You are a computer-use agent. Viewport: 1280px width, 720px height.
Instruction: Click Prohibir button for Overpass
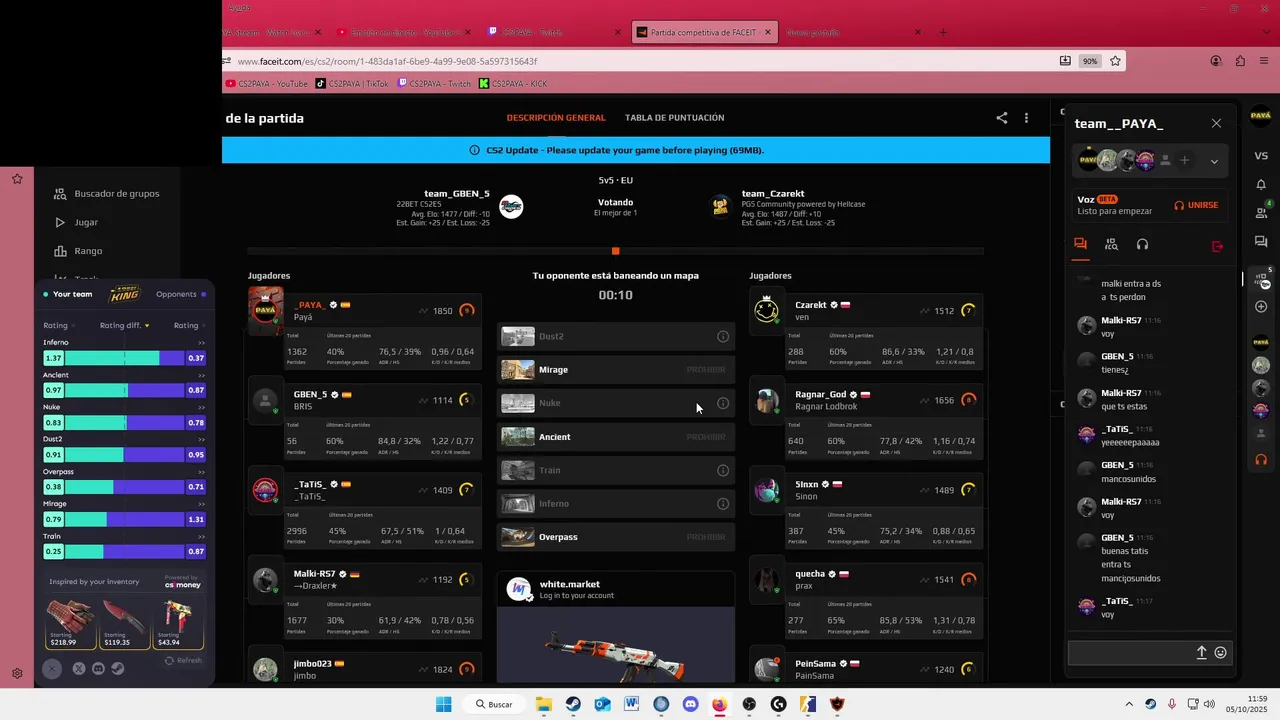tap(706, 537)
